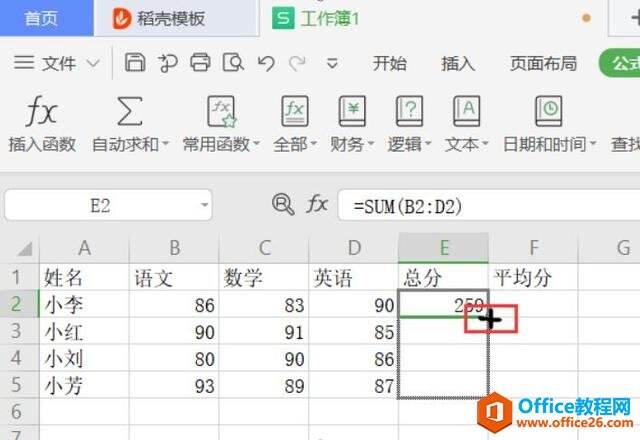The image size is (640, 440).
Task: Open the 插入 ribbon tab
Action: (458, 64)
